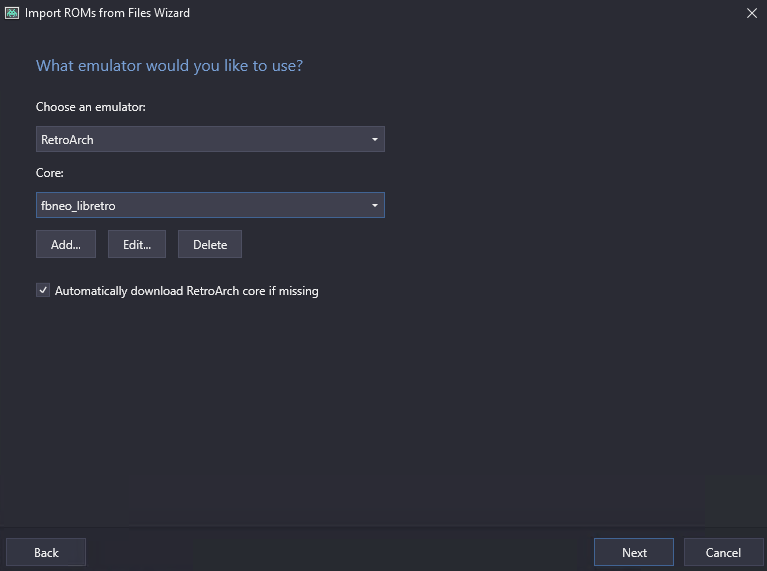Proceed with the Next button
Viewport: 767px width, 571px height.
(634, 552)
